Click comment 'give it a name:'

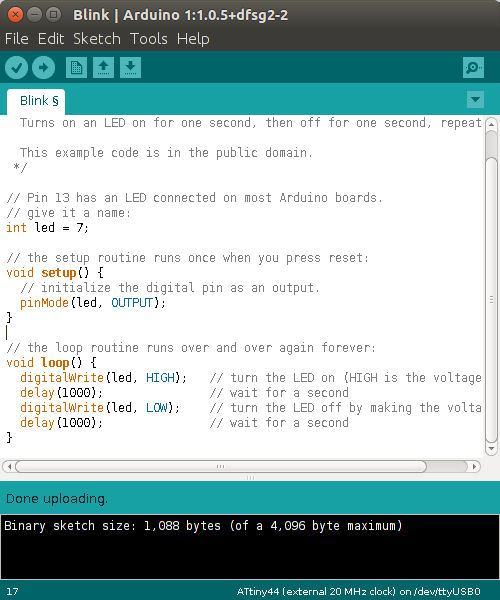[x=68, y=213]
